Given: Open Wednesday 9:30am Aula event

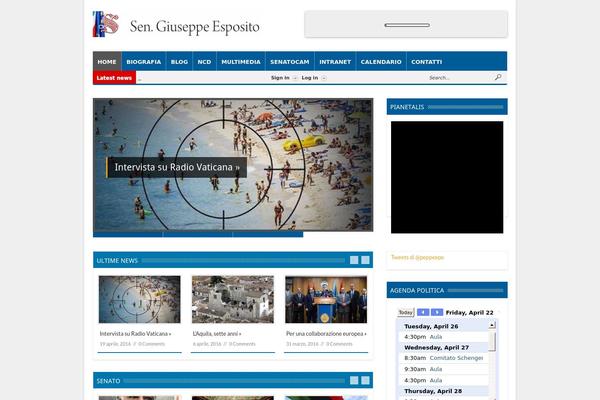Looking at the screenshot, I should tap(444, 369).
